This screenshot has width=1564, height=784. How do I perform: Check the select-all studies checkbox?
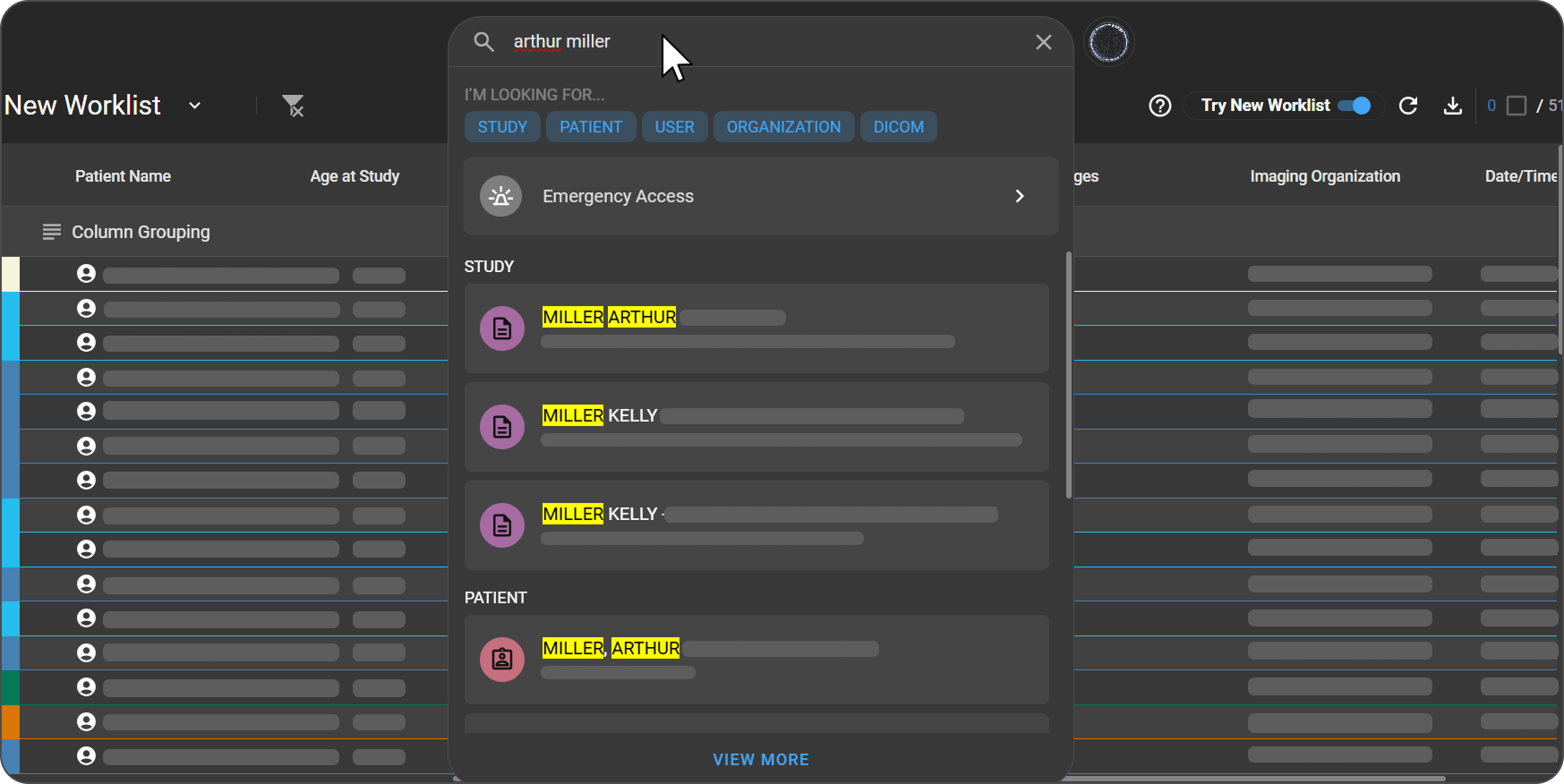click(1516, 106)
